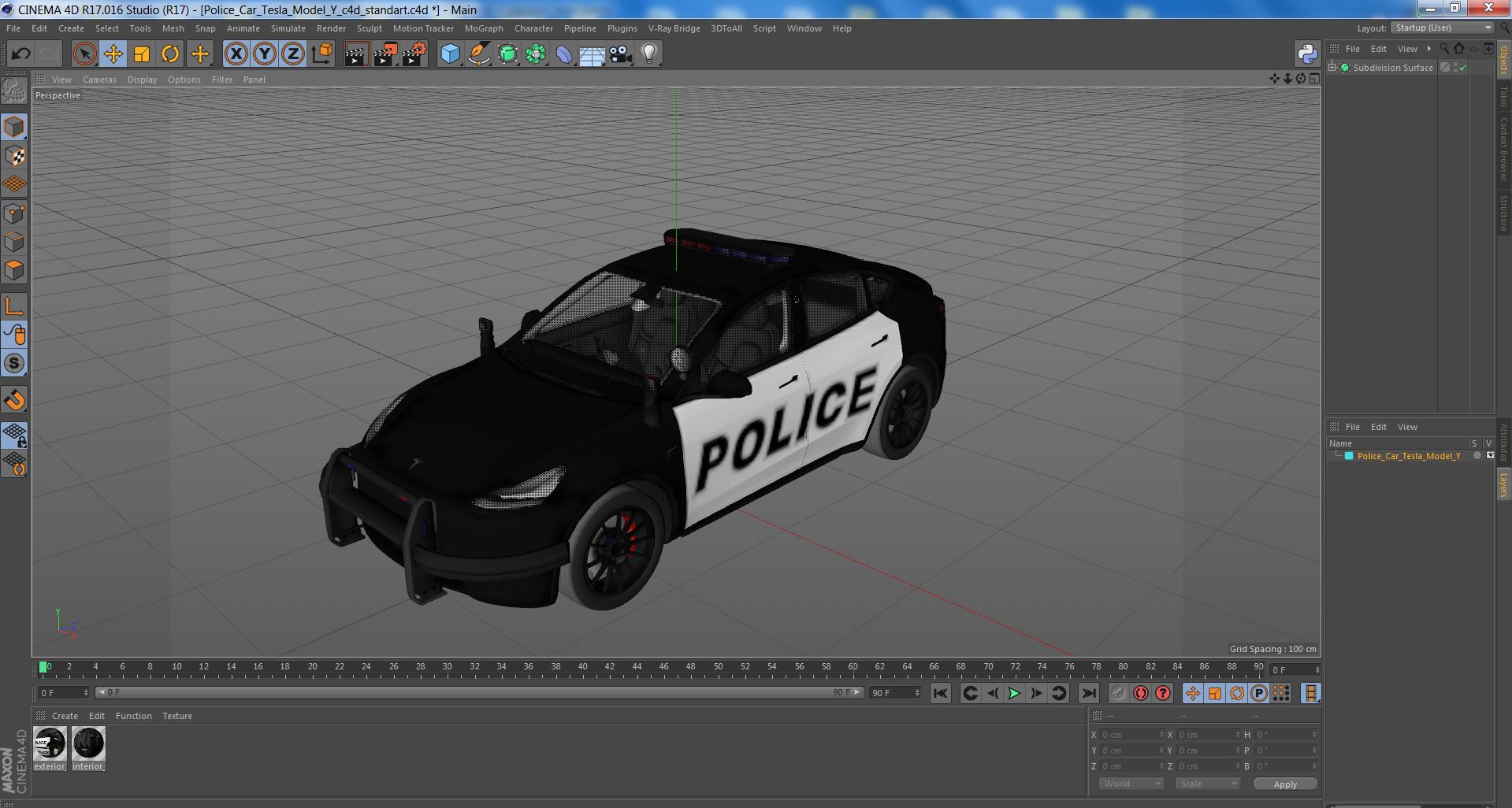This screenshot has width=1512, height=808.
Task: Open the MoGraph menu
Action: [x=484, y=28]
